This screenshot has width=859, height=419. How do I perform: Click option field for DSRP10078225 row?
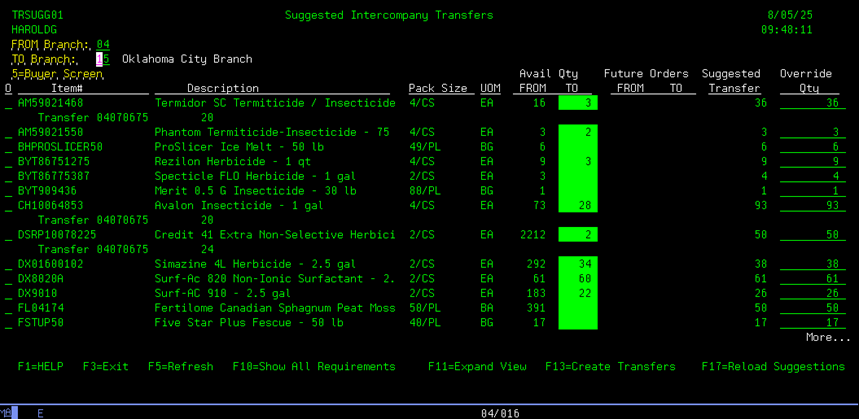point(9,235)
